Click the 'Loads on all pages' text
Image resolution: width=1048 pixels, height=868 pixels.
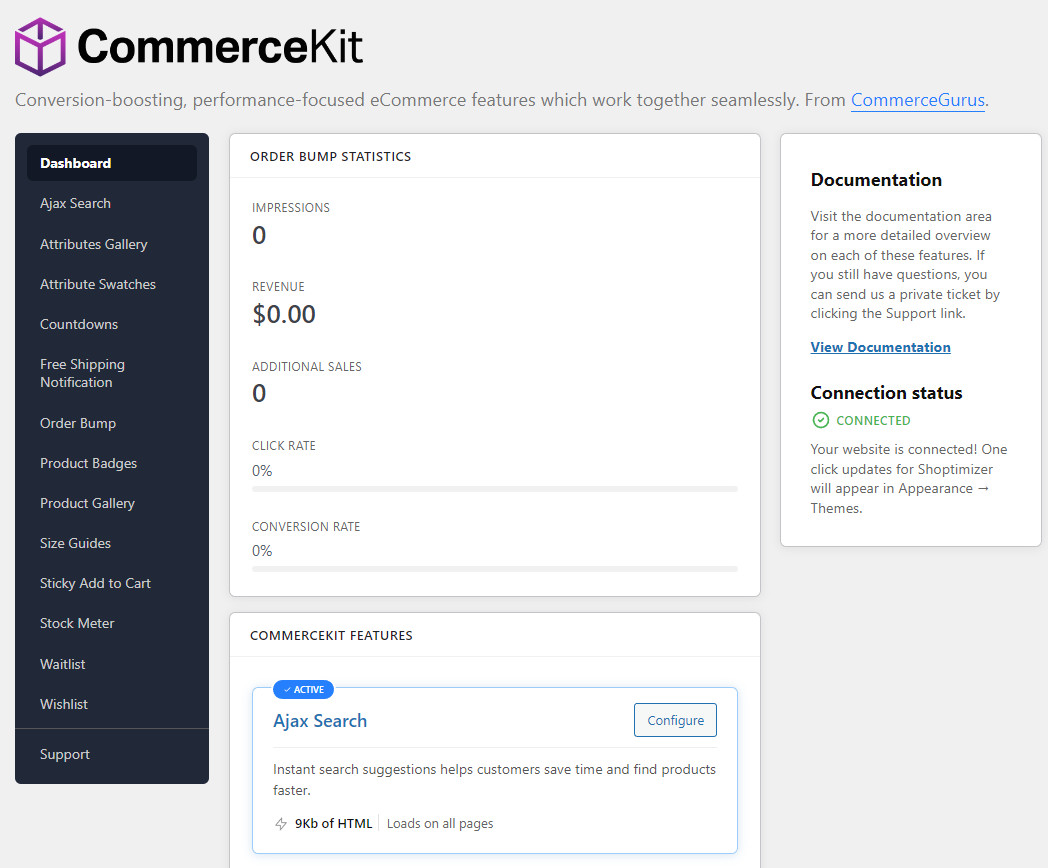pyautogui.click(x=440, y=824)
